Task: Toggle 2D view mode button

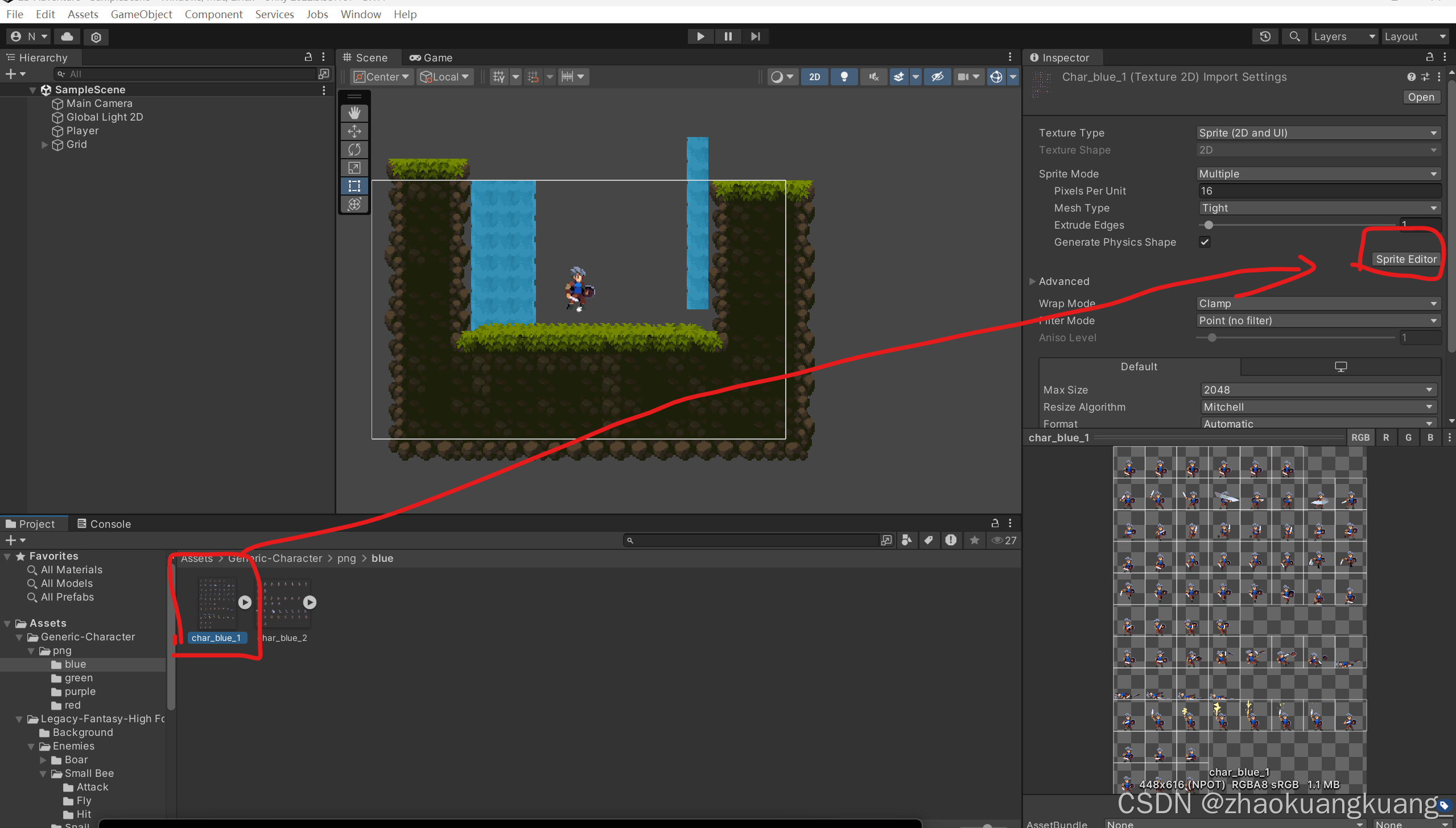Action: point(814,77)
